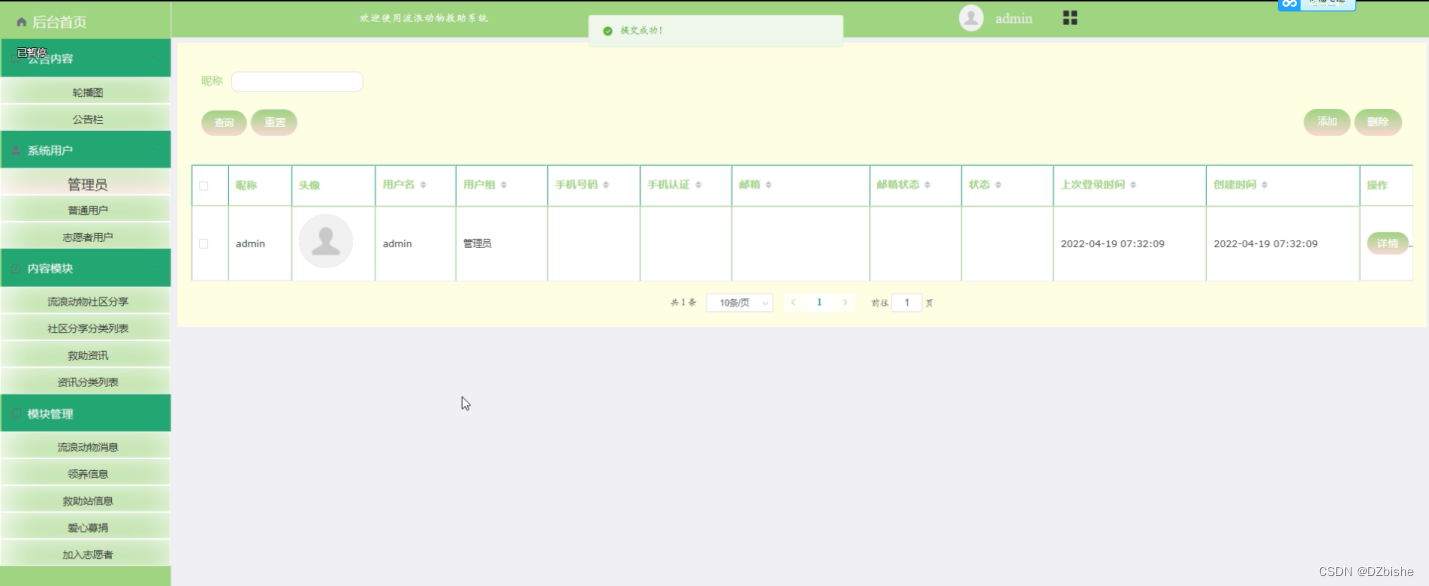Click the 共1条 total count text

682,302
